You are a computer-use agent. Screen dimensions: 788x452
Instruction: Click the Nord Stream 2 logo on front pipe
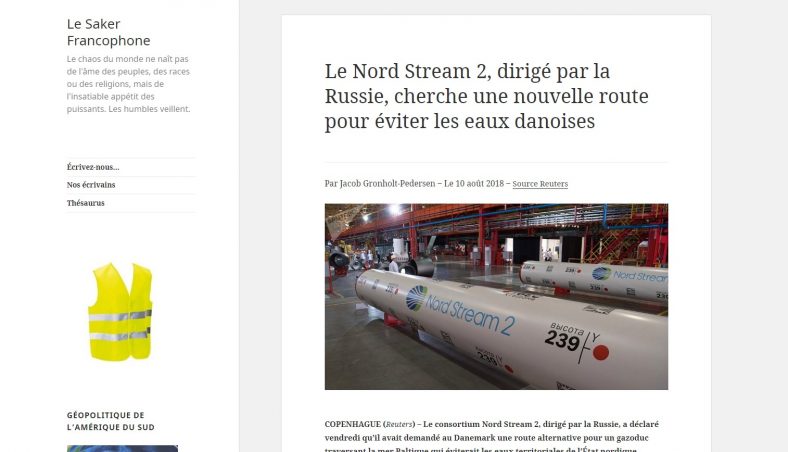point(460,310)
